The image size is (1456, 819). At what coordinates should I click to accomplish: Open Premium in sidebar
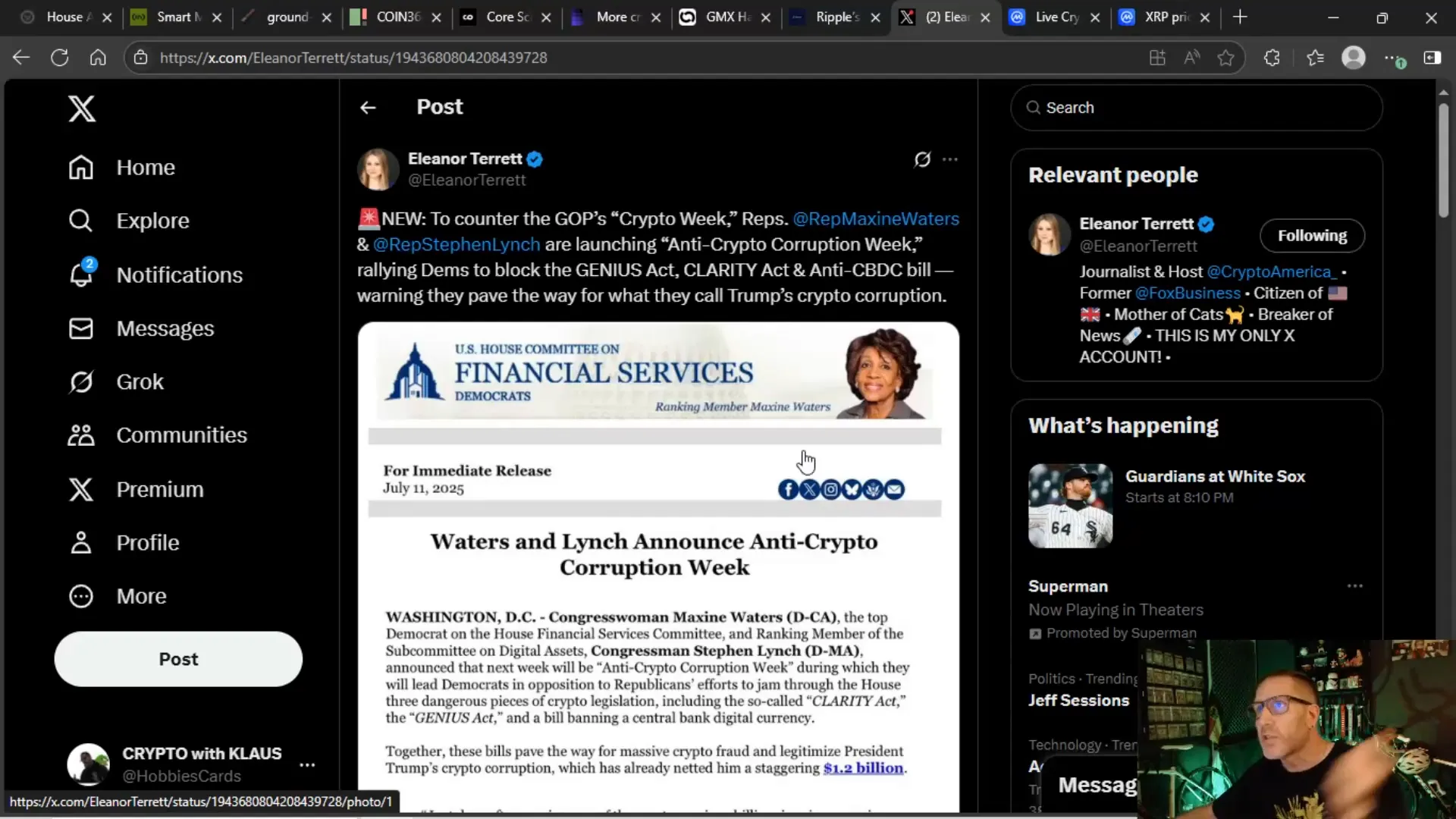(x=136, y=489)
